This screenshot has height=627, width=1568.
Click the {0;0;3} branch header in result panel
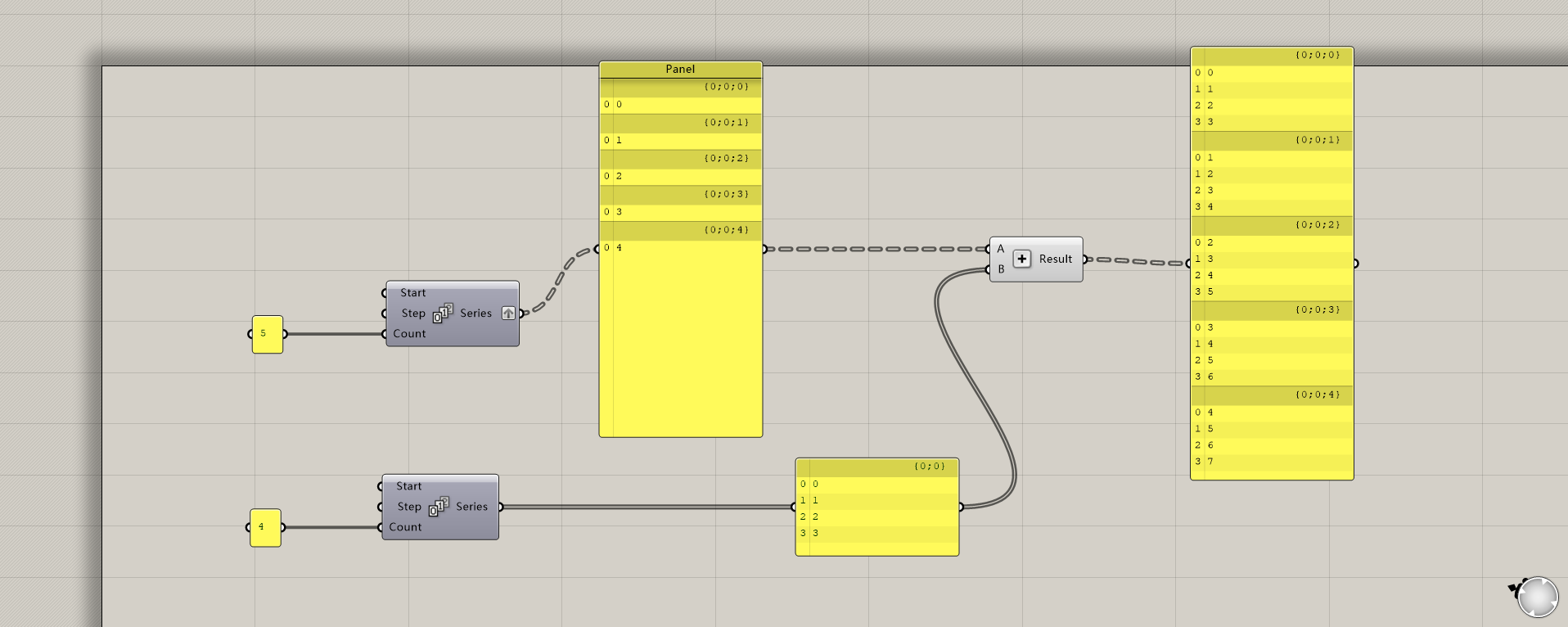[x=1272, y=310]
